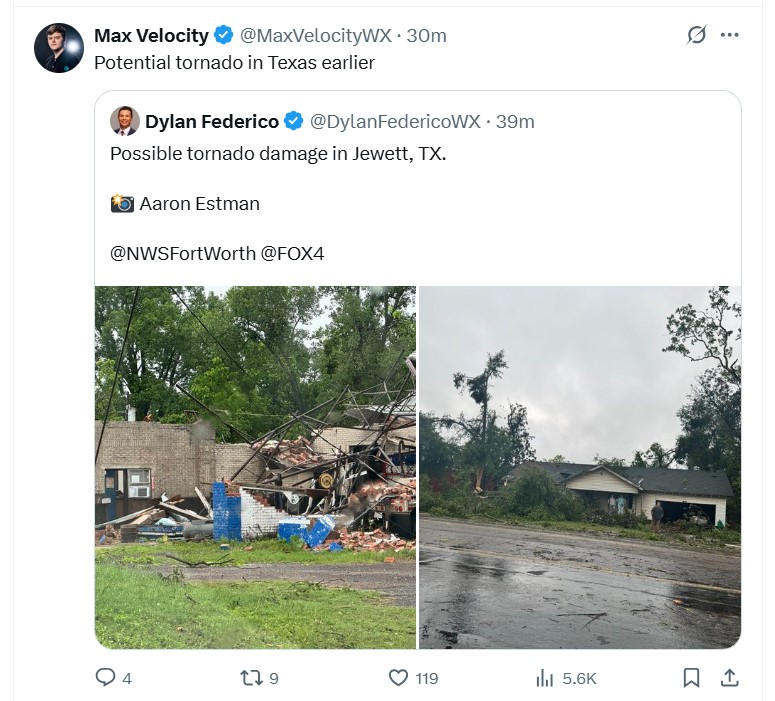The width and height of the screenshot is (775, 701).
Task: Click the quoted tweet text about Jewett, TX
Action: 278,154
